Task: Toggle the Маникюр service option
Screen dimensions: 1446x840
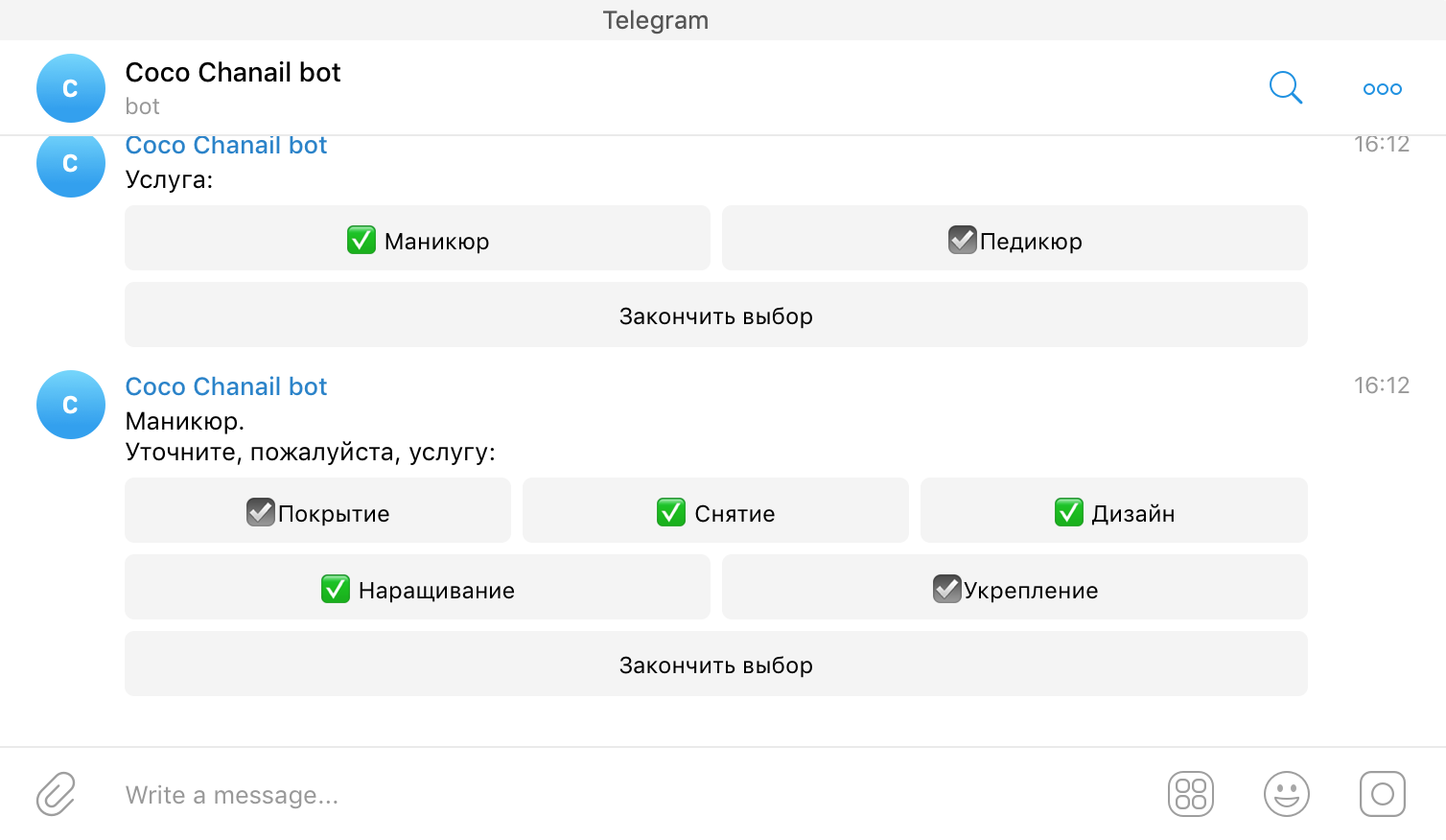Action: pyautogui.click(x=417, y=238)
